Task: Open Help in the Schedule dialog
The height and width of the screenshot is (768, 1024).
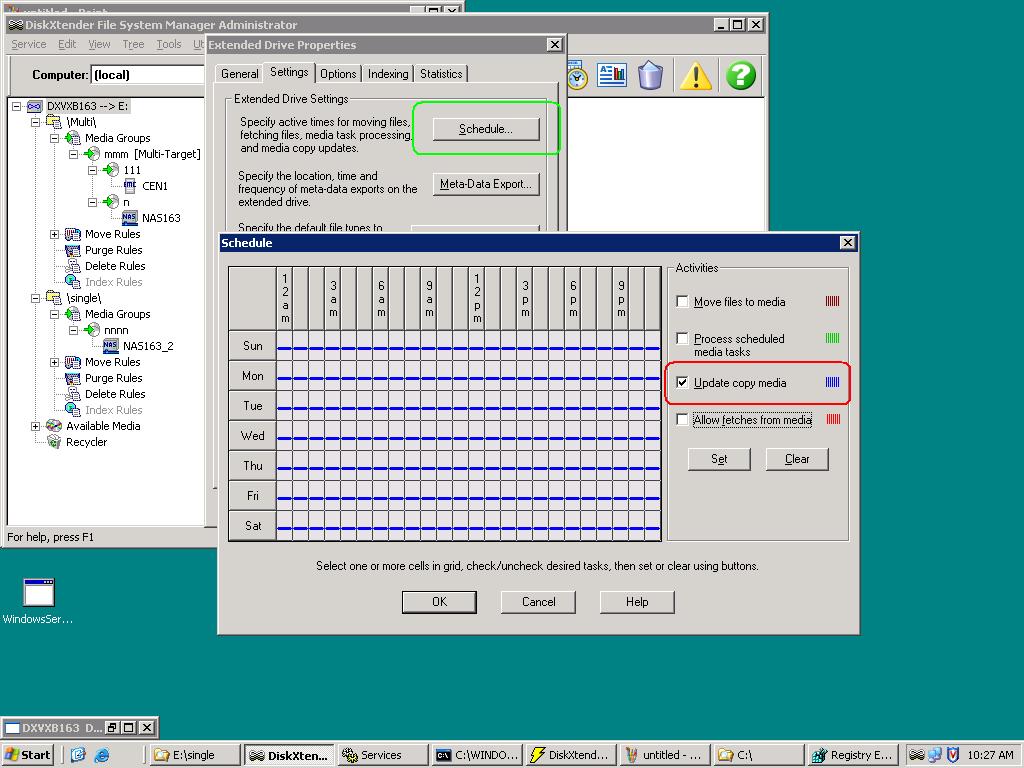Action: pos(637,601)
